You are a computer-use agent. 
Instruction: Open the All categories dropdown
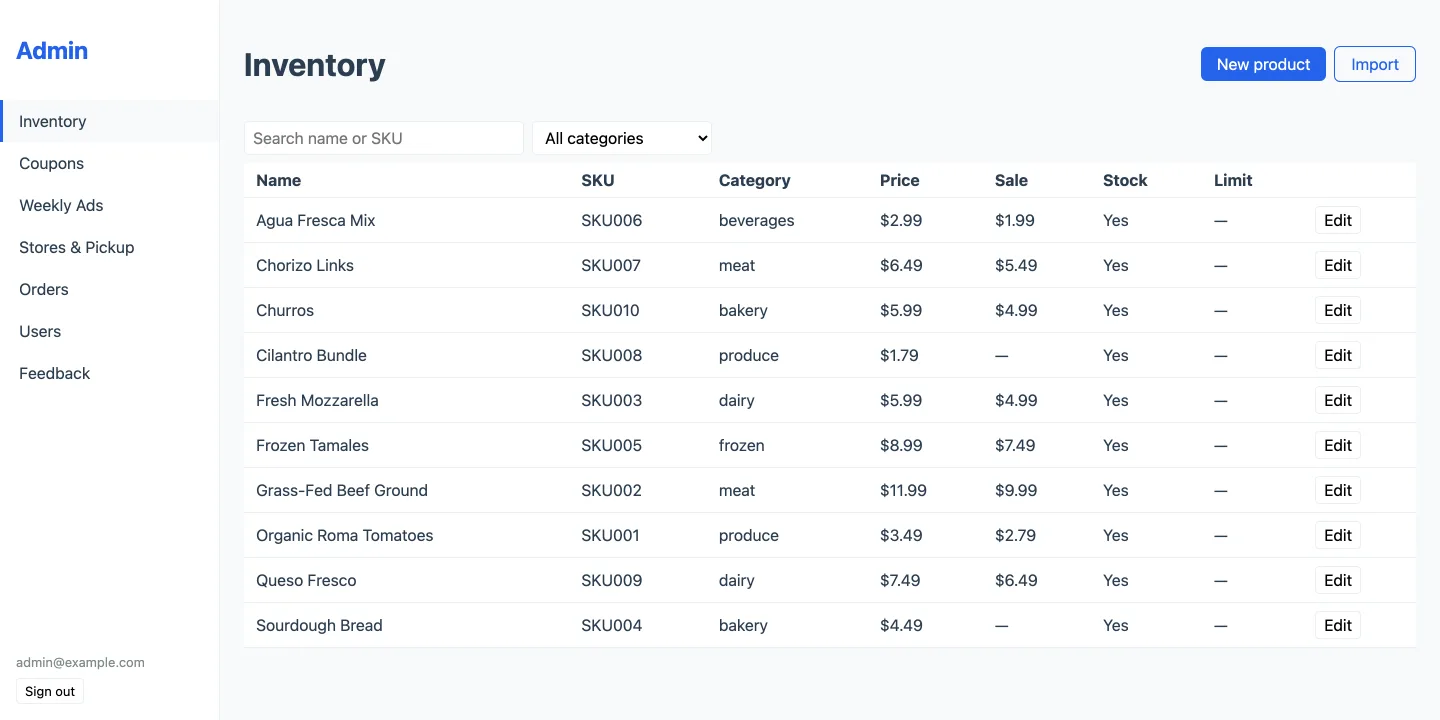pyautogui.click(x=622, y=138)
